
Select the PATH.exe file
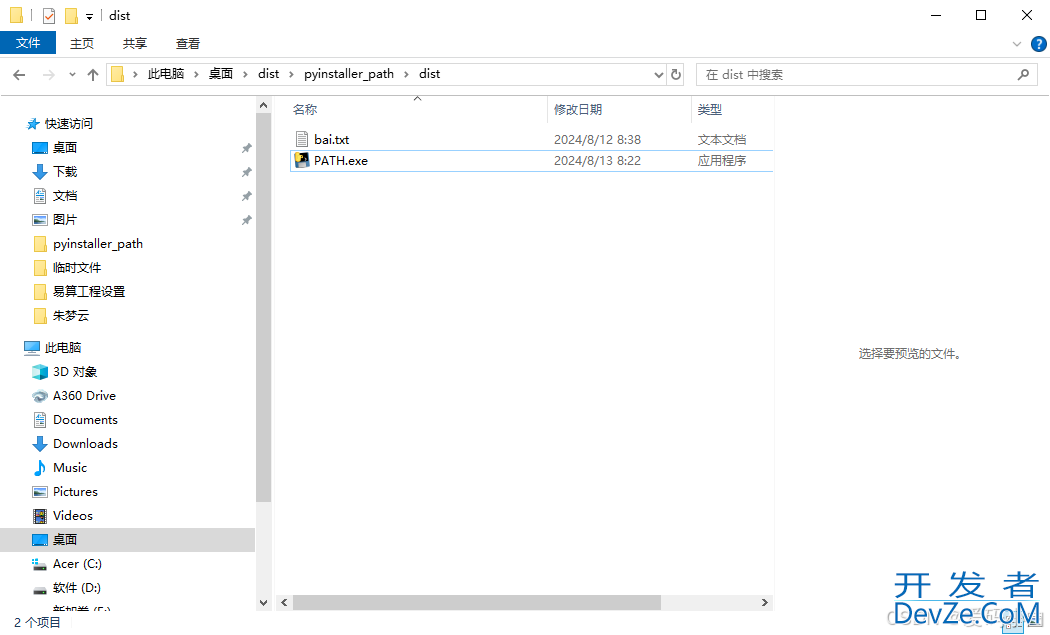pos(341,161)
